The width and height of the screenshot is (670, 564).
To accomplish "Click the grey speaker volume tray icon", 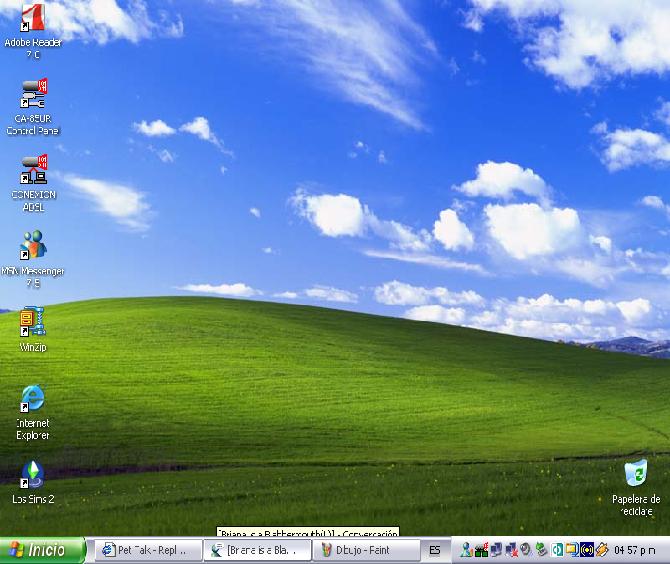I will point(526,550).
